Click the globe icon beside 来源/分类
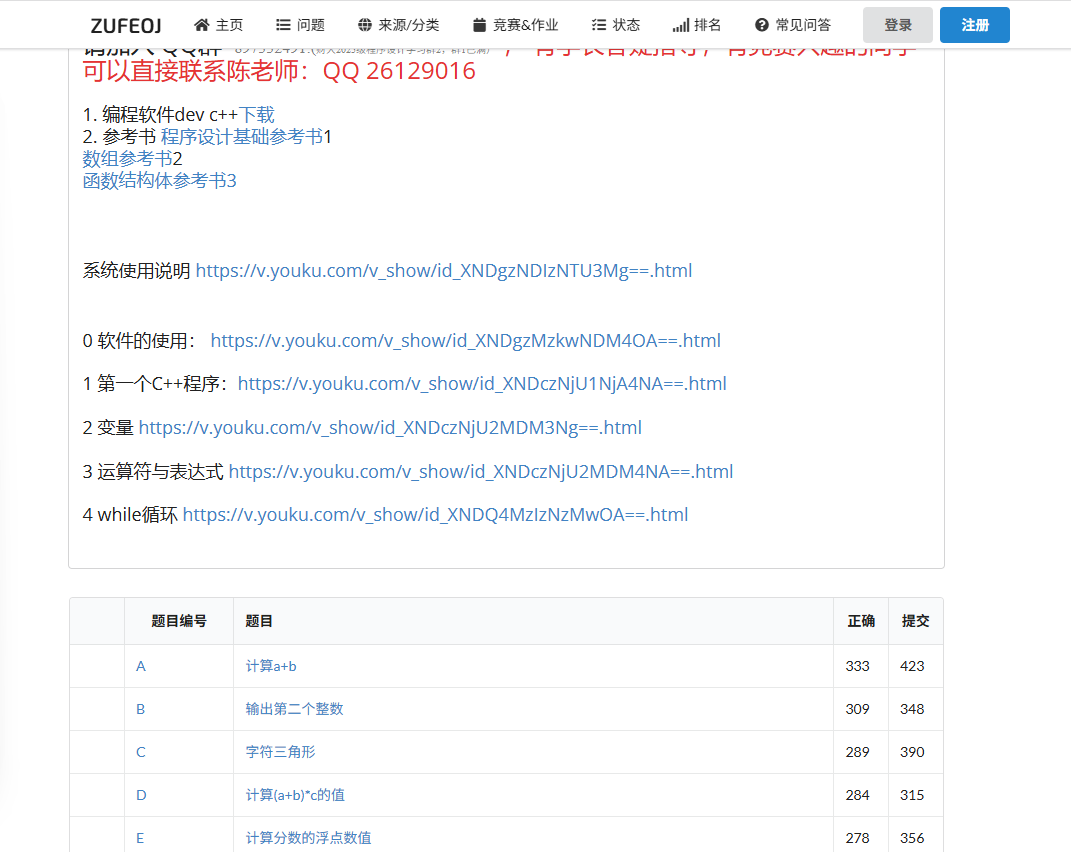 click(365, 25)
